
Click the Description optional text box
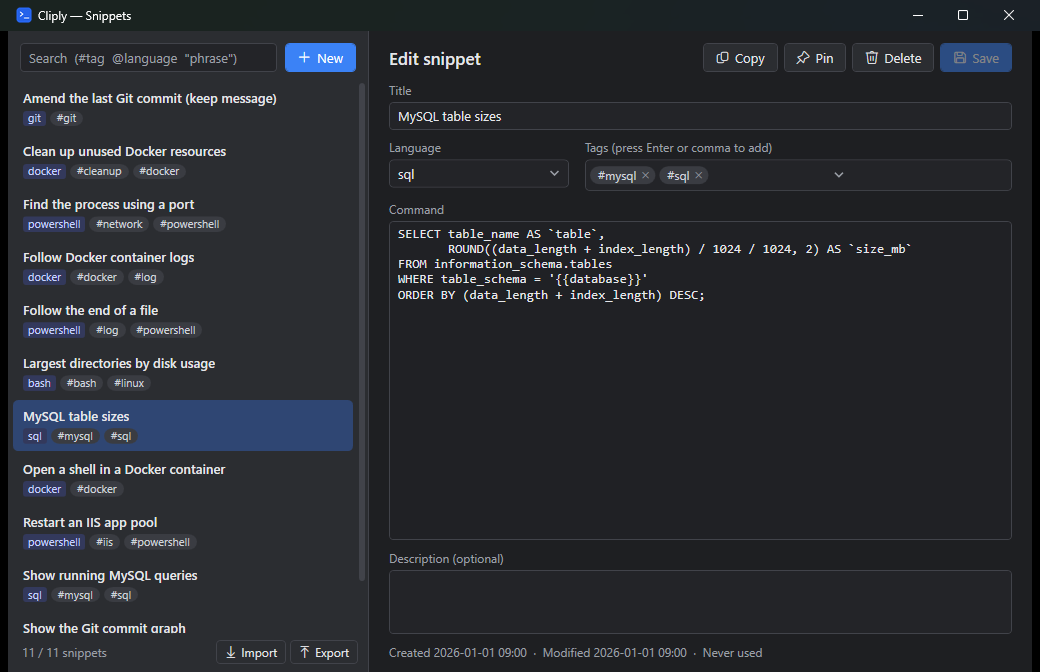coord(700,602)
